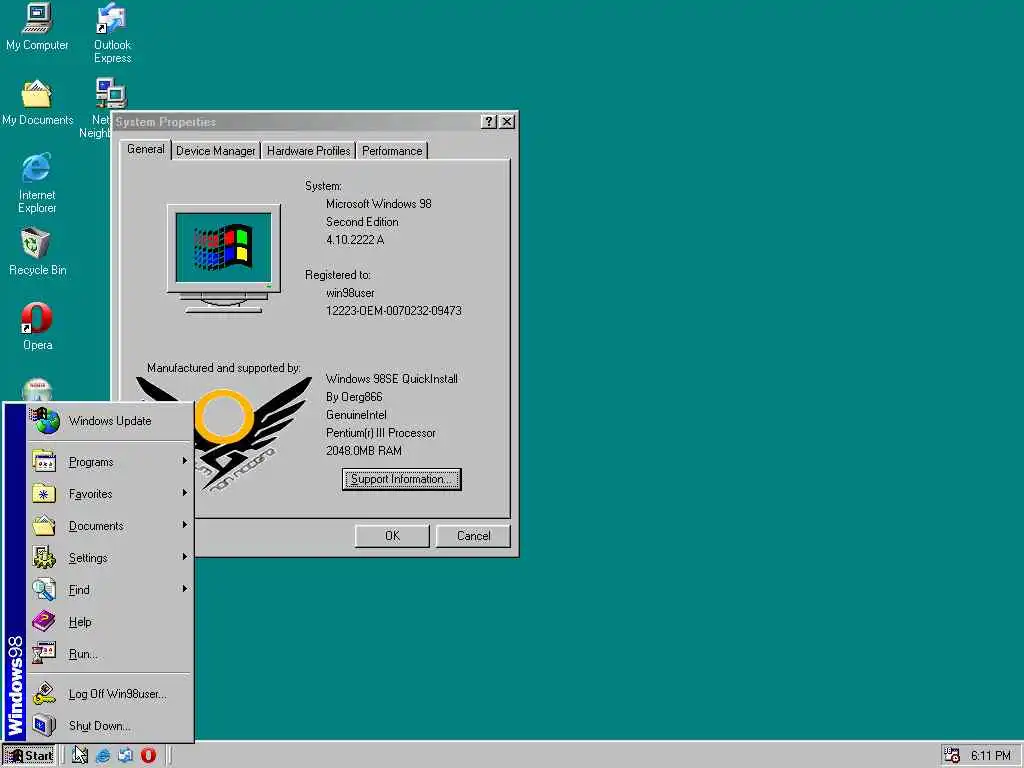
Task: Close the System Properties window
Action: pyautogui.click(x=507, y=121)
